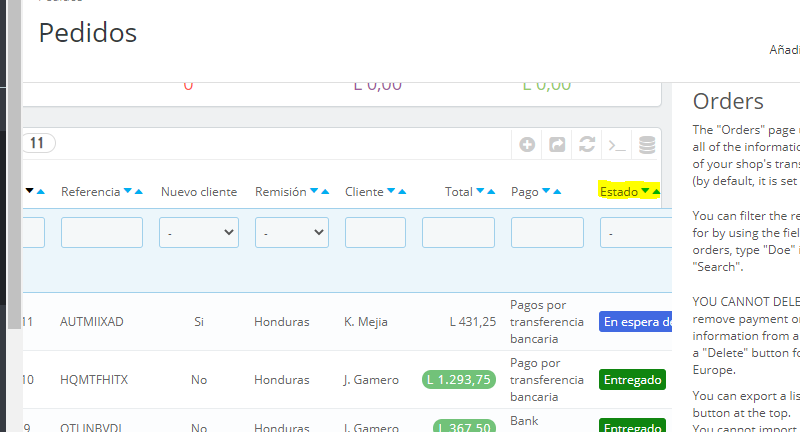
Task: Sort Referencia column descending
Action: (x=128, y=191)
